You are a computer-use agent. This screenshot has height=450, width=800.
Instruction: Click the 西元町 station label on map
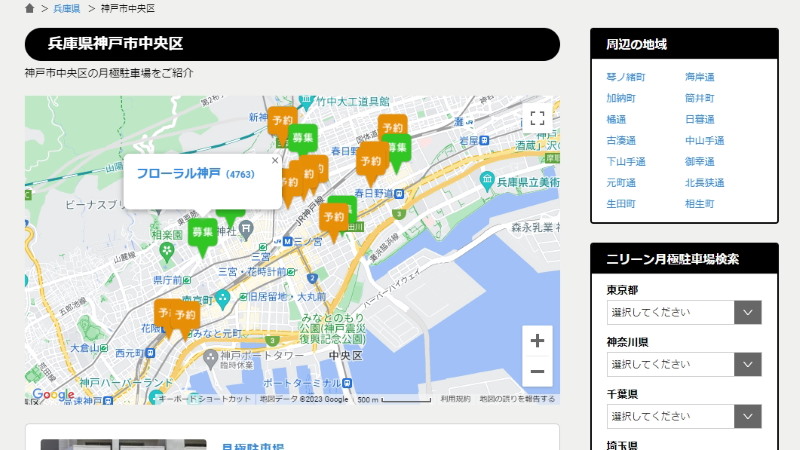point(130,353)
